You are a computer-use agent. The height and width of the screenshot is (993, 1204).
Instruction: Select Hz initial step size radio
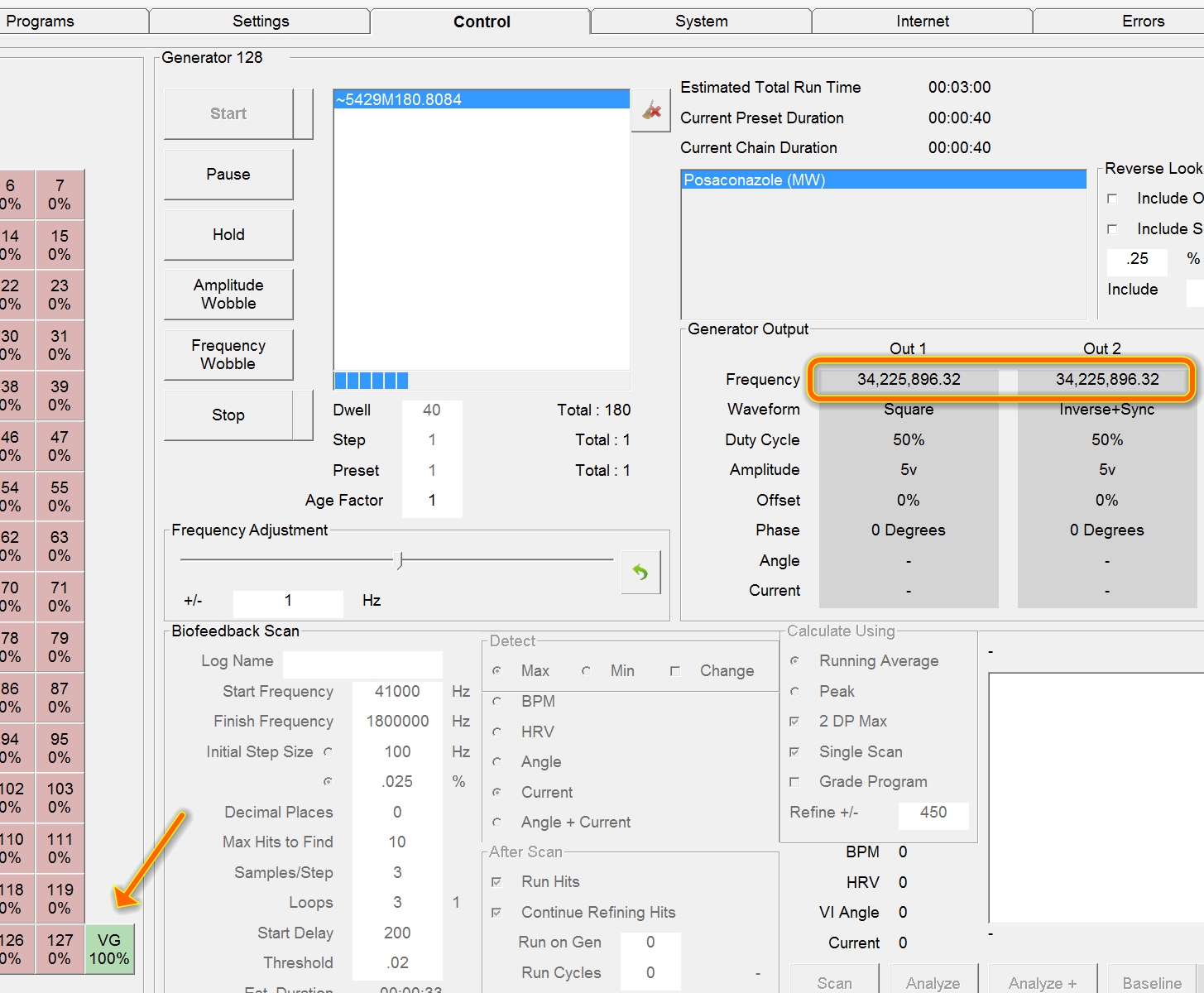tap(329, 752)
